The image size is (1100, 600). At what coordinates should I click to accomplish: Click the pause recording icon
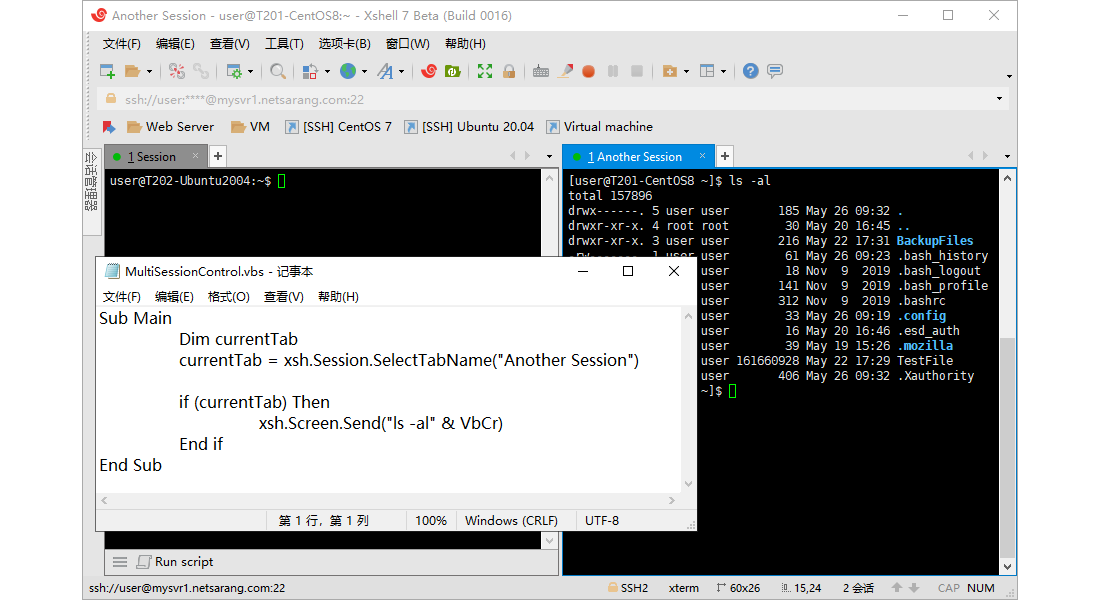coord(613,71)
